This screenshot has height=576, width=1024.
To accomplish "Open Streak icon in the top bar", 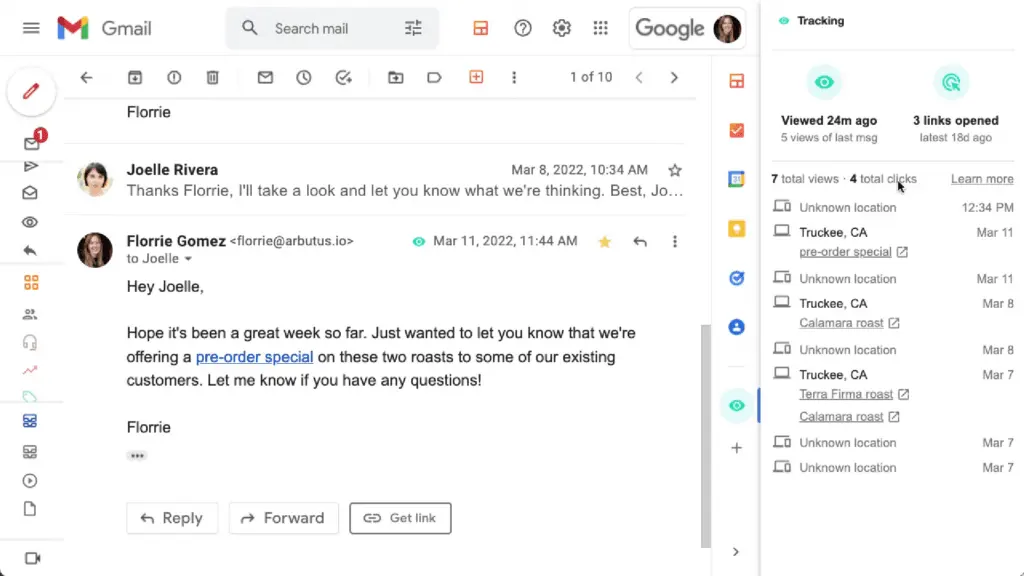I will 481,28.
